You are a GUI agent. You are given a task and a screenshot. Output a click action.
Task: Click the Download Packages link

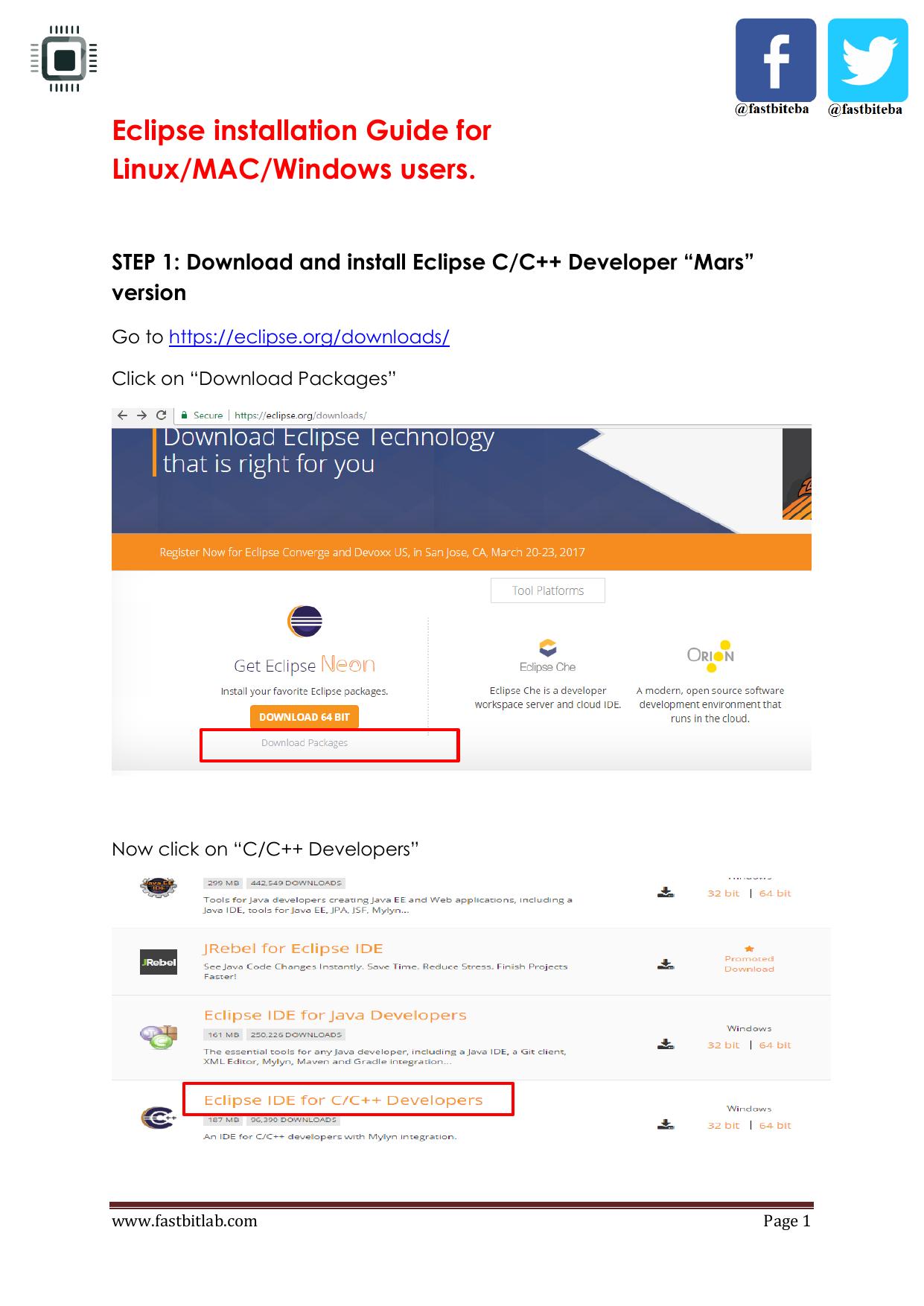point(305,743)
